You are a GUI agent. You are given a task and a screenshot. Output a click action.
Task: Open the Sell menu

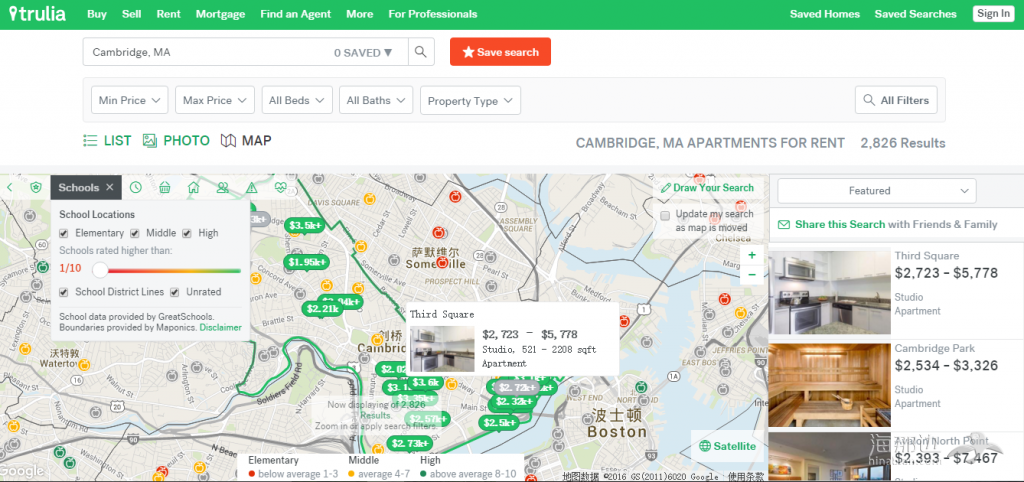pyautogui.click(x=131, y=14)
